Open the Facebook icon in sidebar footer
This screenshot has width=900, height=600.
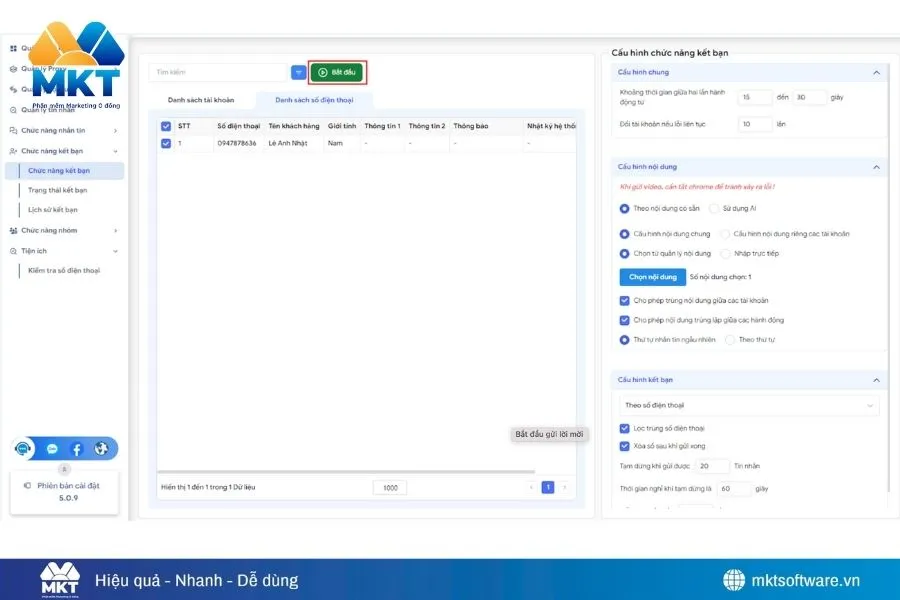77,449
